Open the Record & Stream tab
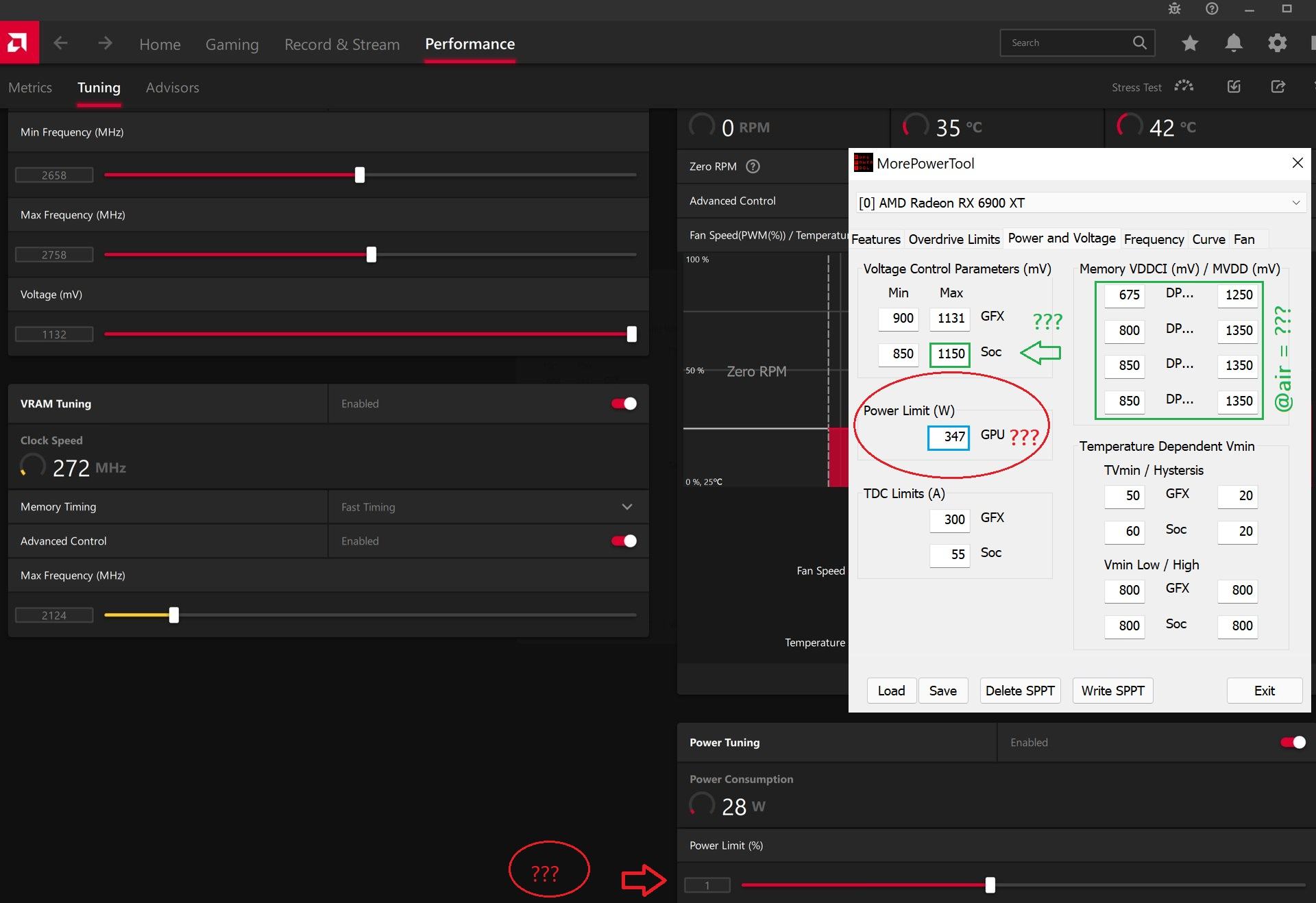Image resolution: width=1316 pixels, height=903 pixels. (341, 44)
